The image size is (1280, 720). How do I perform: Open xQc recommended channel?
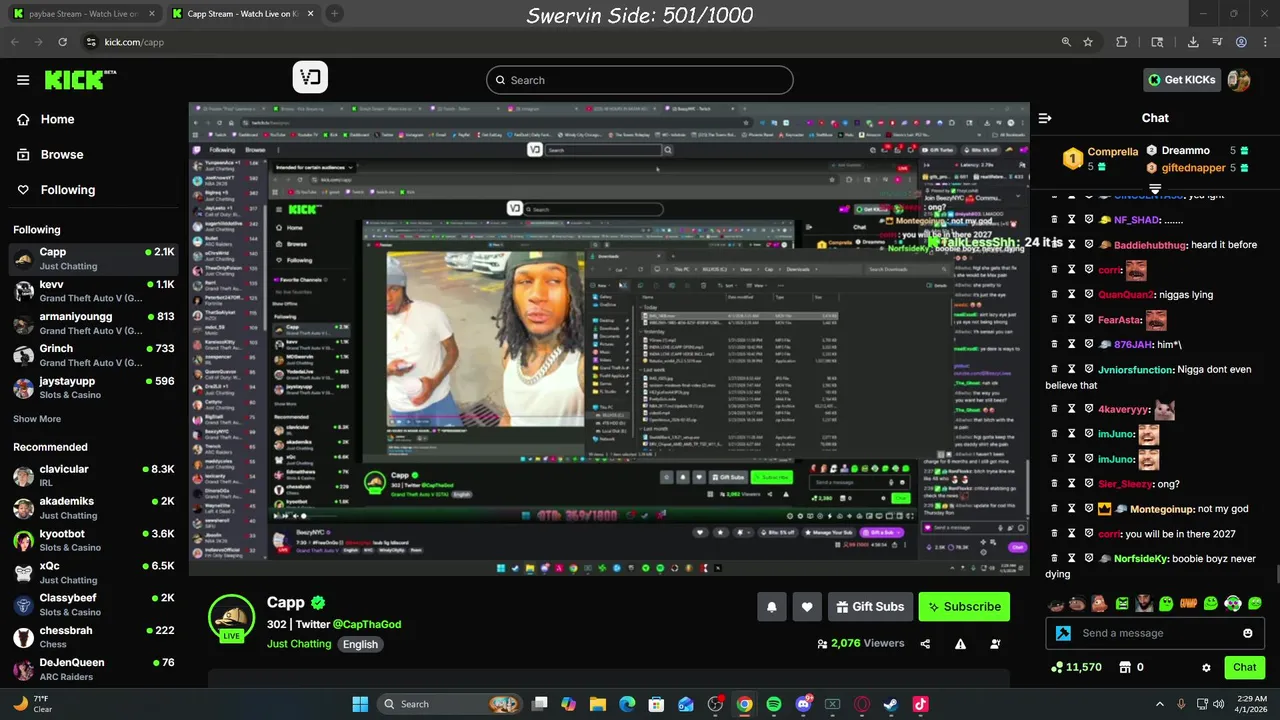93,572
